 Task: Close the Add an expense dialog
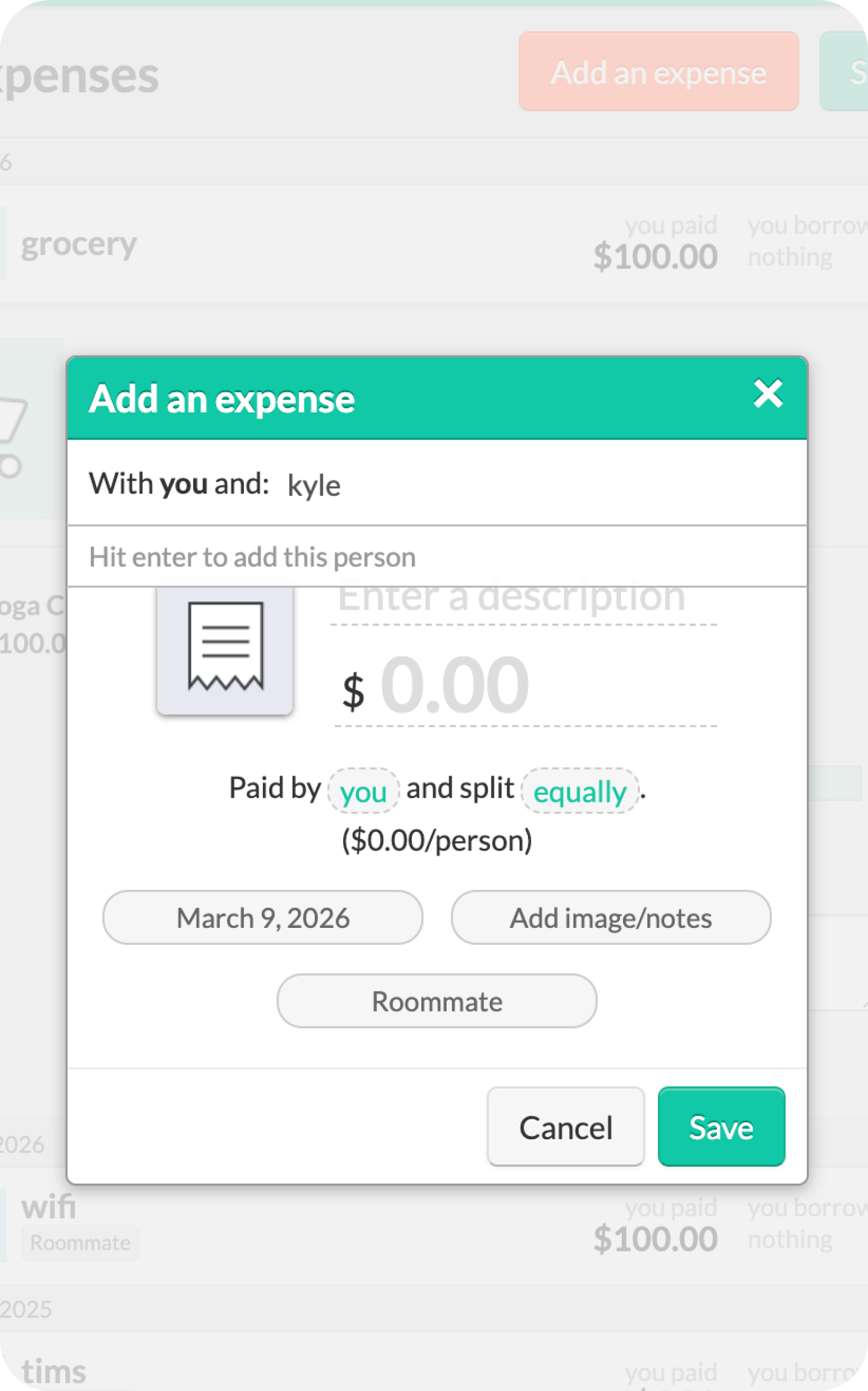tap(767, 393)
